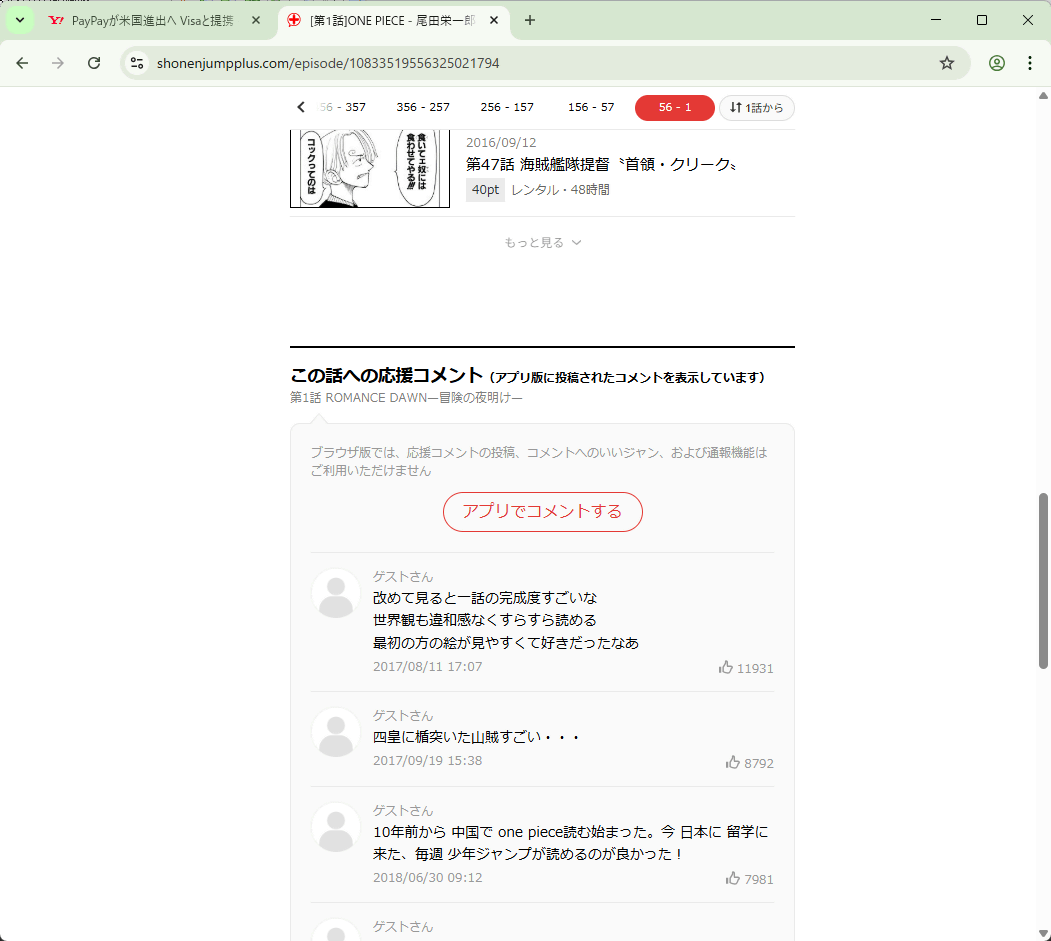
Task: Click the この話への応援コメント heading
Action: coord(387,375)
